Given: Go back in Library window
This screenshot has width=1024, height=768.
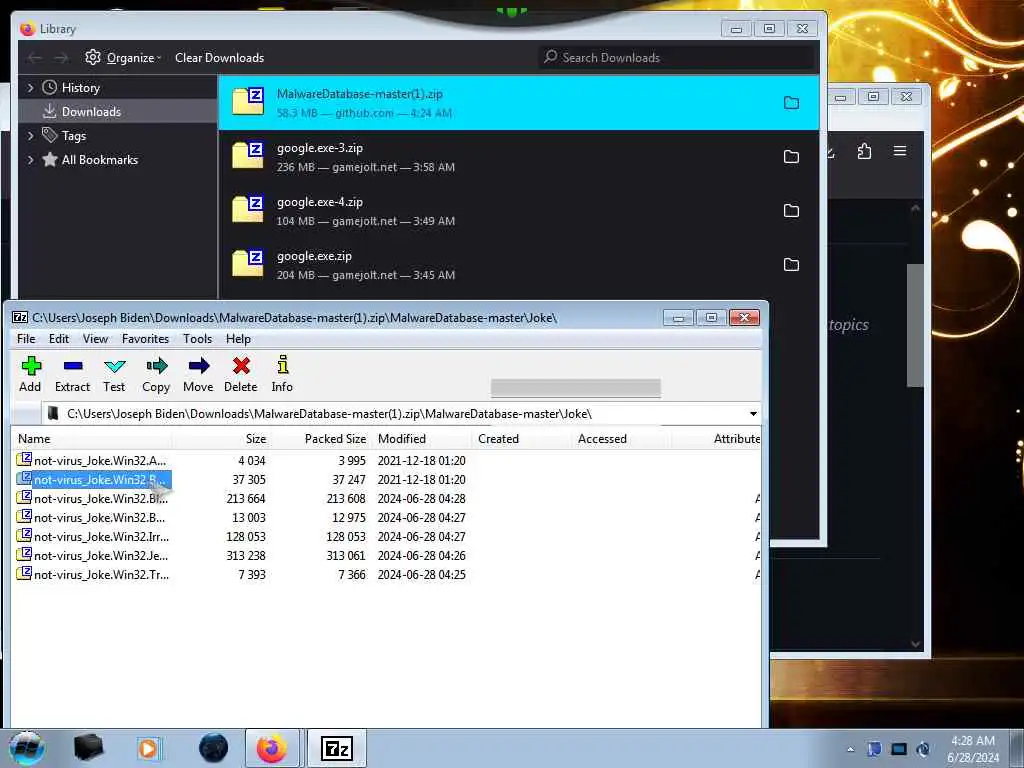Looking at the screenshot, I should click(35, 58).
